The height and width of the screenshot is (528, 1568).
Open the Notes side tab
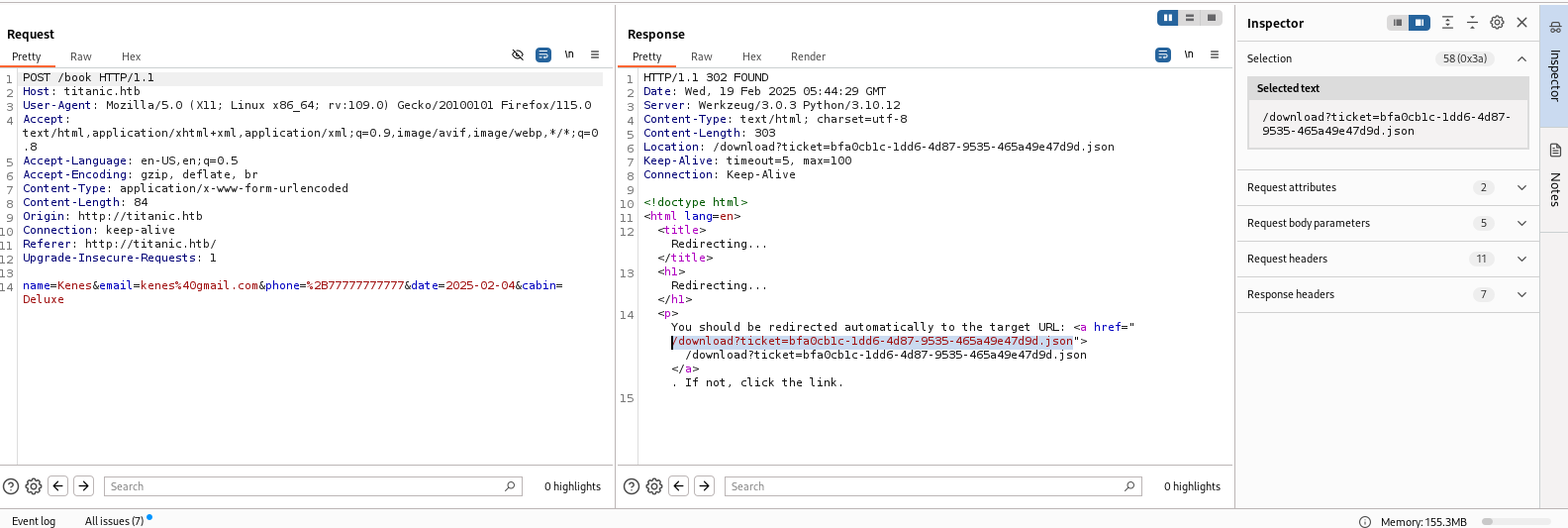(1554, 178)
